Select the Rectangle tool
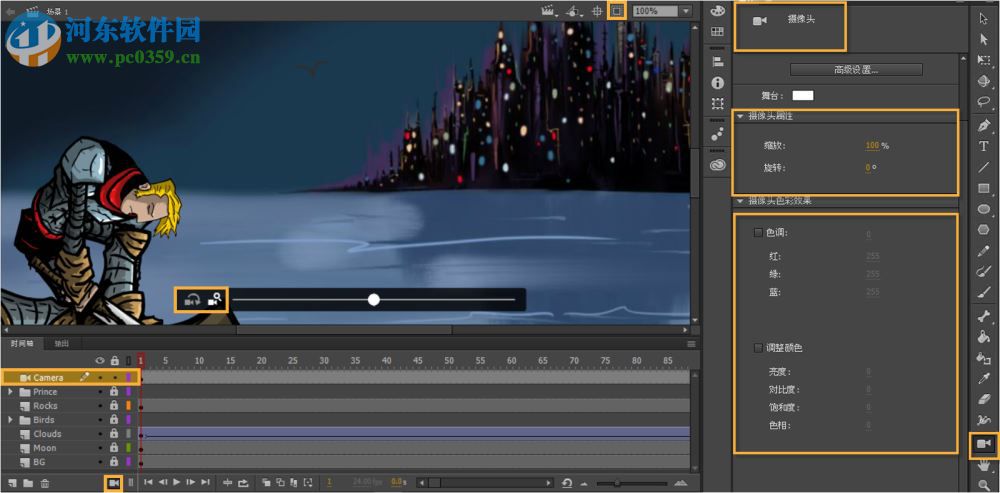The height and width of the screenshot is (493, 1000). (983, 188)
